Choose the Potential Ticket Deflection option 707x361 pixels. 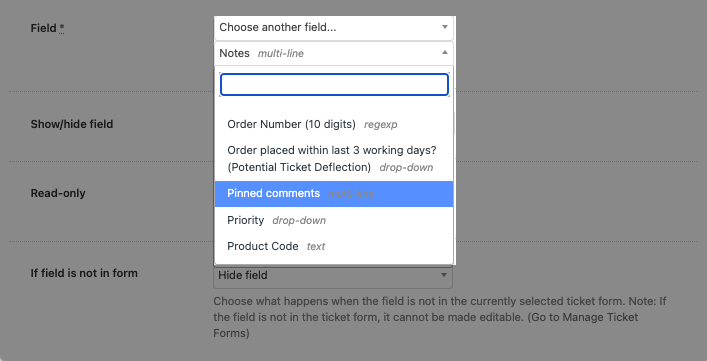334,159
